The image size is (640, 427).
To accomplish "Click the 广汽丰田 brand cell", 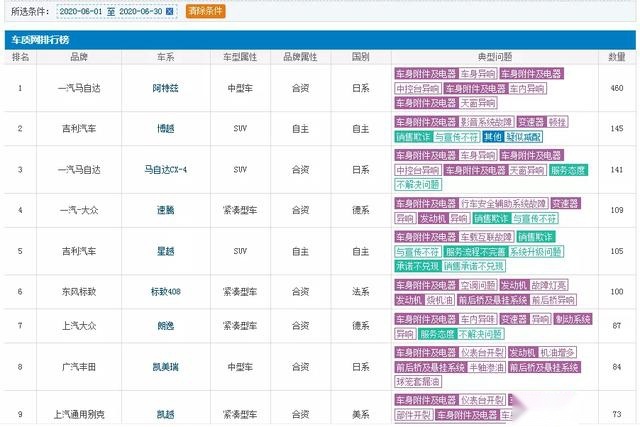I will 79,367.
